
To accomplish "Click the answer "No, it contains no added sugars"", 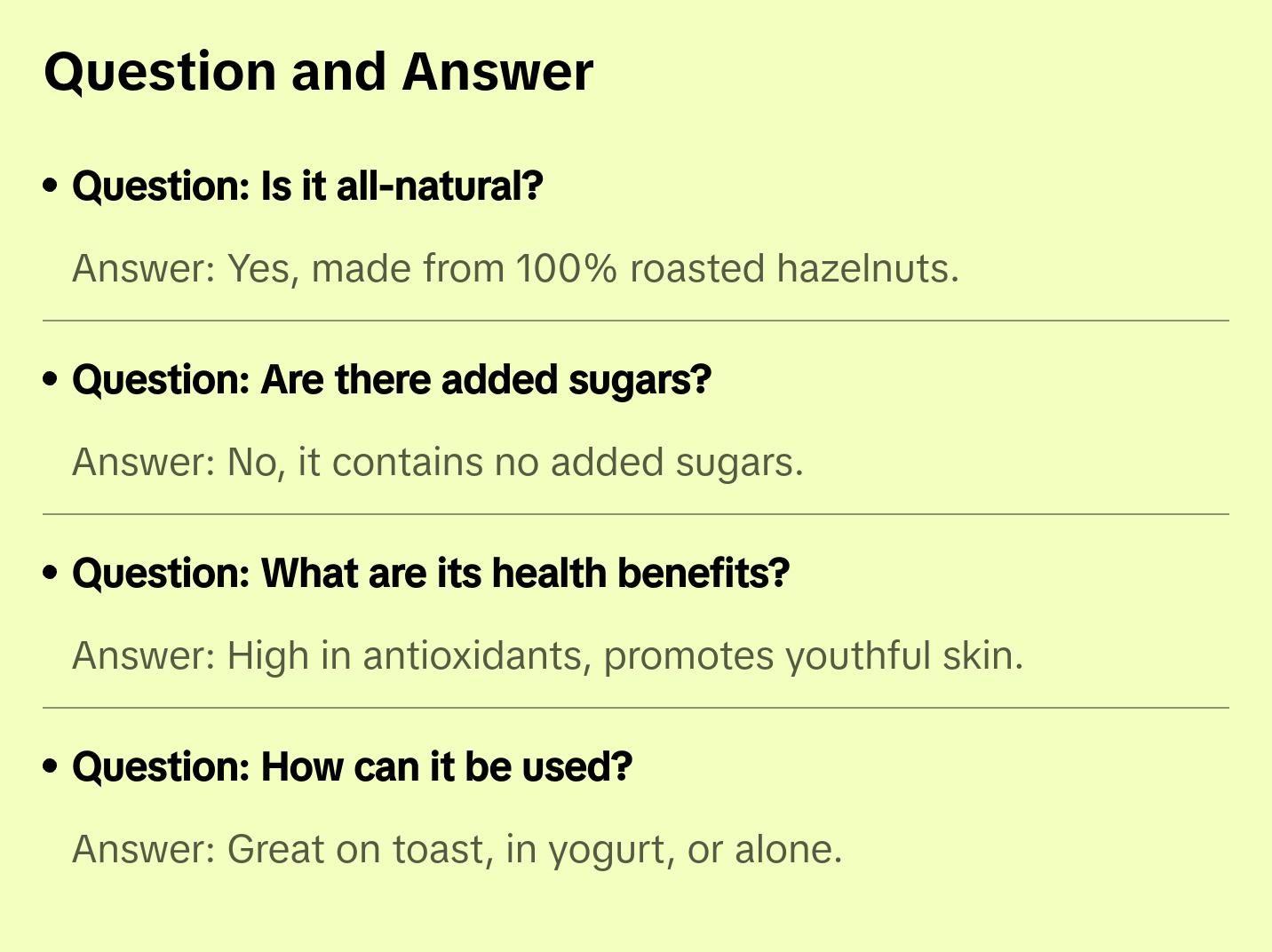I will tap(438, 462).
